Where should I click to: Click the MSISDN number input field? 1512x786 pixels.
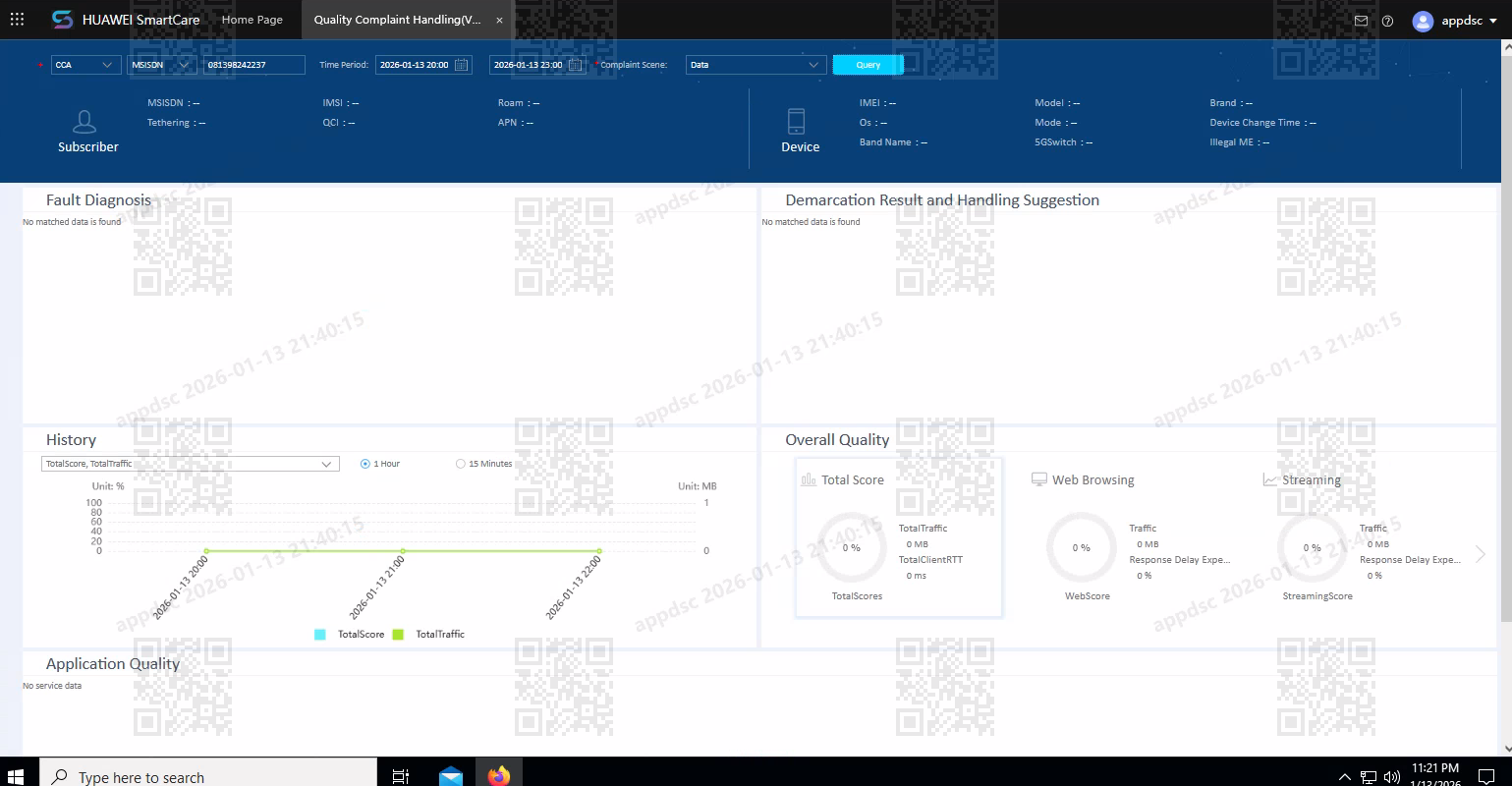254,65
